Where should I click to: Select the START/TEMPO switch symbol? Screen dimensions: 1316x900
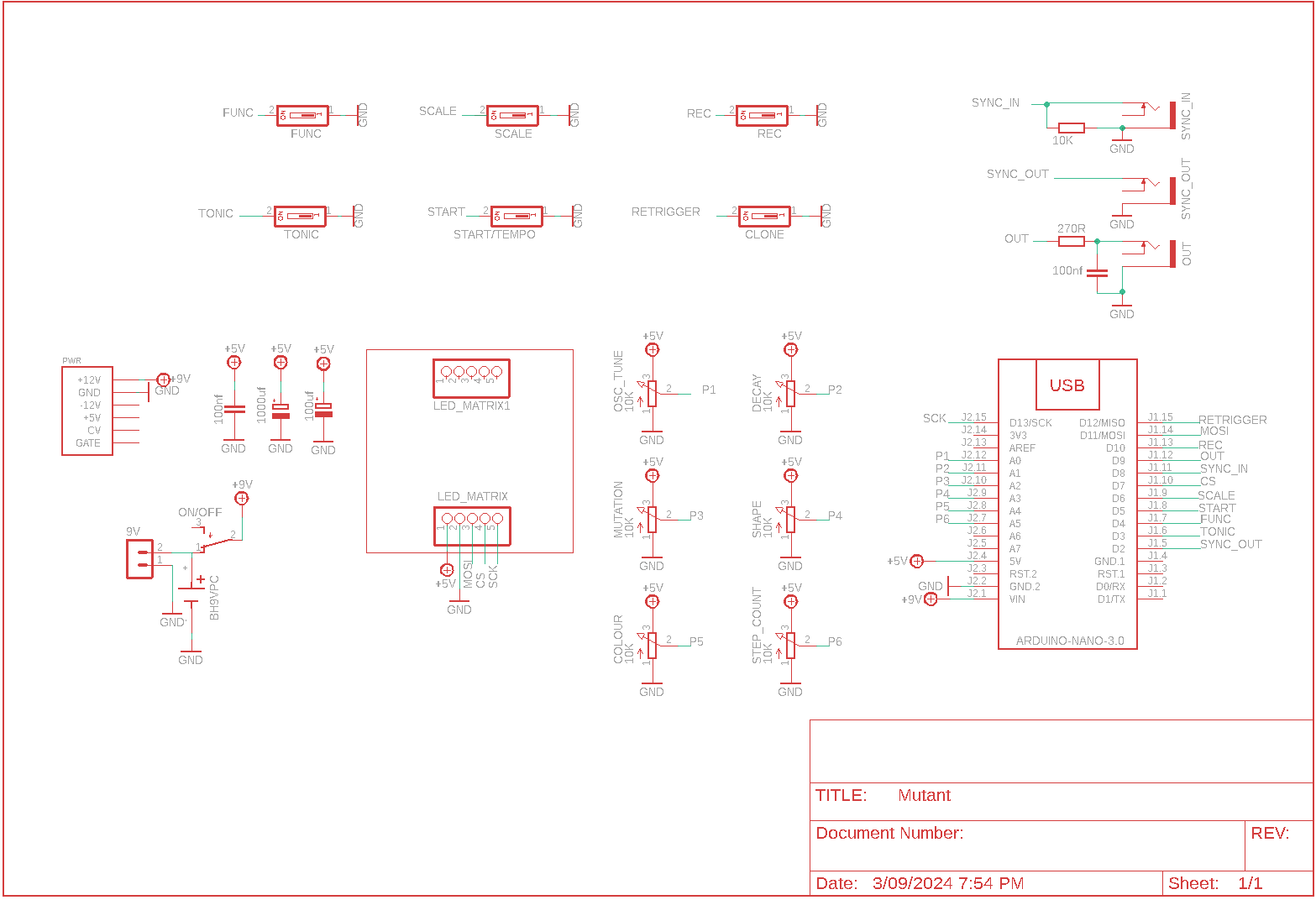(516, 216)
